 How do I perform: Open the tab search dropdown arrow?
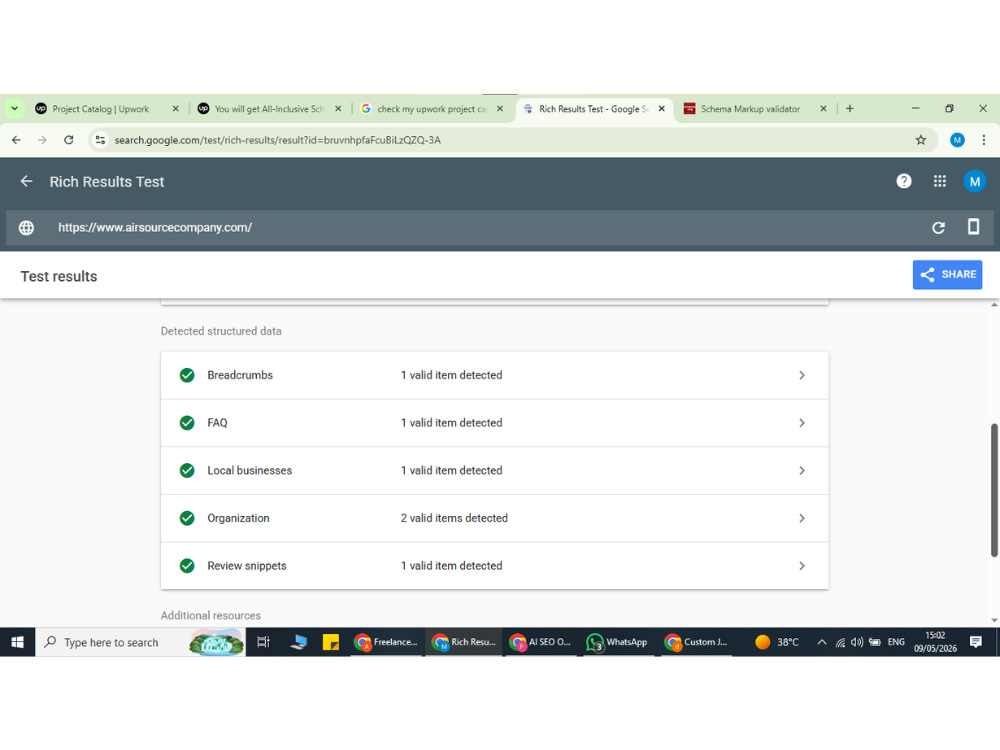click(x=14, y=109)
